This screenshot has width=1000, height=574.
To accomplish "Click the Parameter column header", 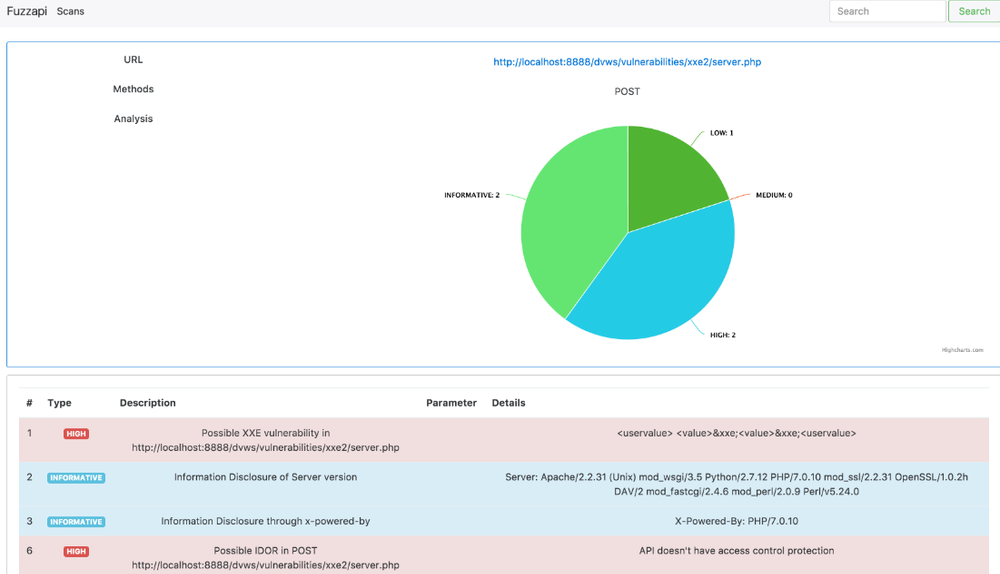I will [x=451, y=402].
